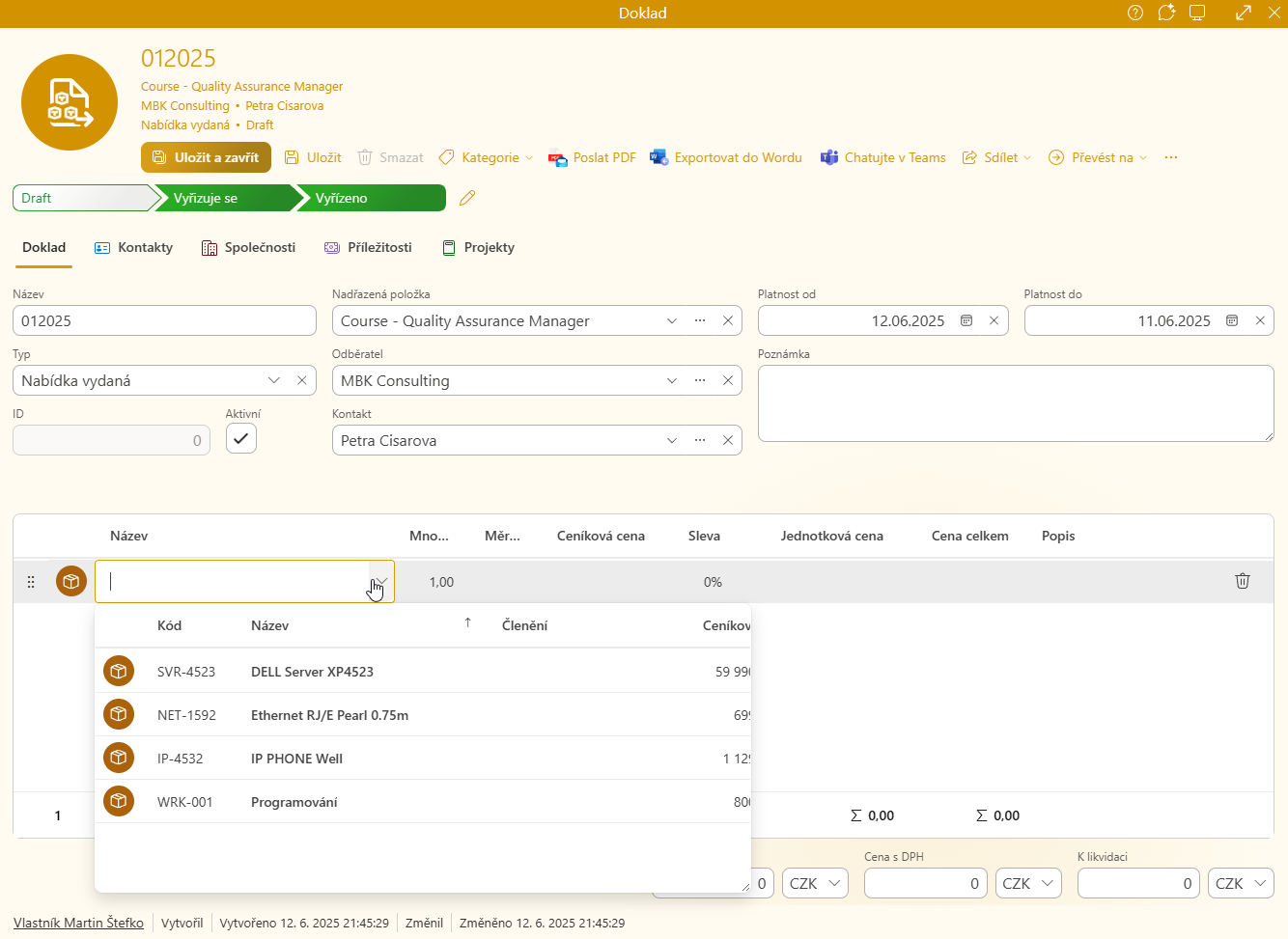Click the cube icon for IP-4532
Image resolution: width=1288 pixels, height=939 pixels.
[x=119, y=758]
